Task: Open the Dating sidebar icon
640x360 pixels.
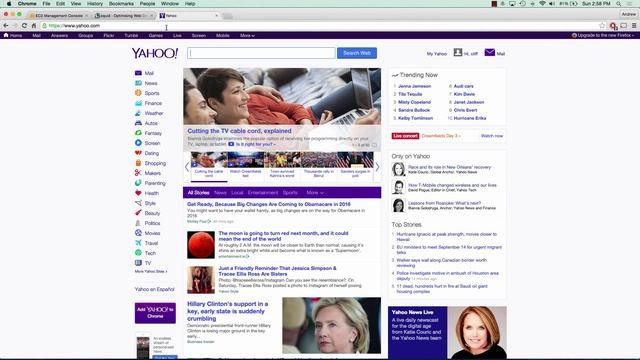Action: coord(138,153)
